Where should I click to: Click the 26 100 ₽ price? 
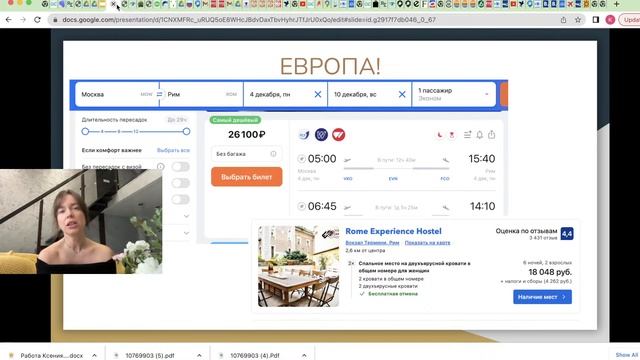coord(247,134)
